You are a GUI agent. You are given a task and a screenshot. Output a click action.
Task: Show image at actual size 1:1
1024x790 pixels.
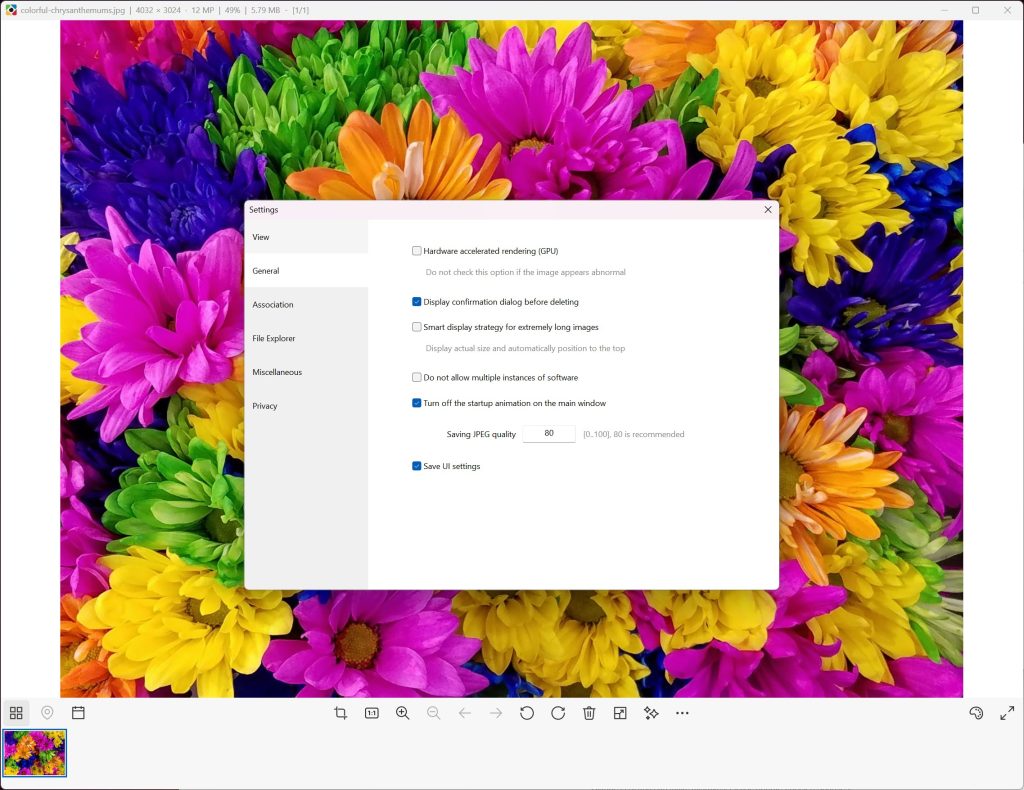pyautogui.click(x=372, y=713)
